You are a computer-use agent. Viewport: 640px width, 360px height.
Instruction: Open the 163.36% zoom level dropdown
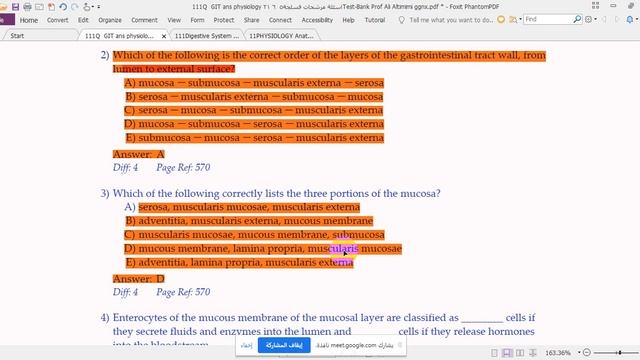[x=579, y=352]
